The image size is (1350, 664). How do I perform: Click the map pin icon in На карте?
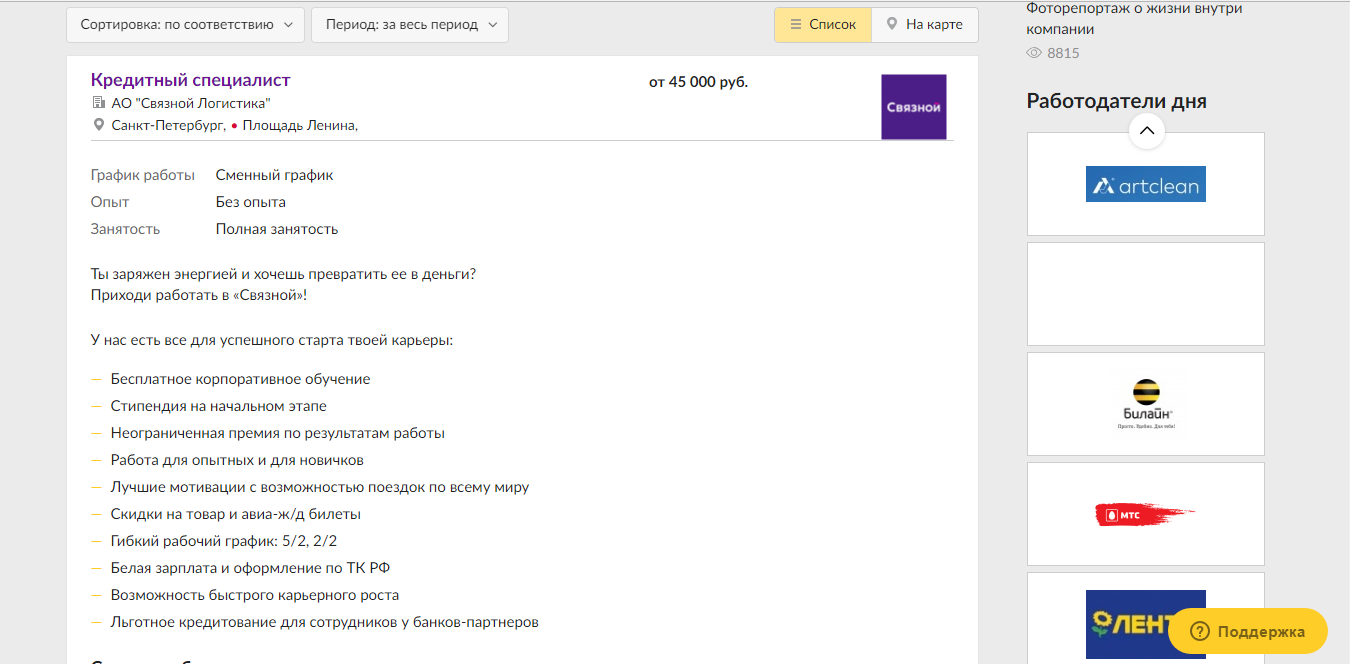click(x=892, y=25)
